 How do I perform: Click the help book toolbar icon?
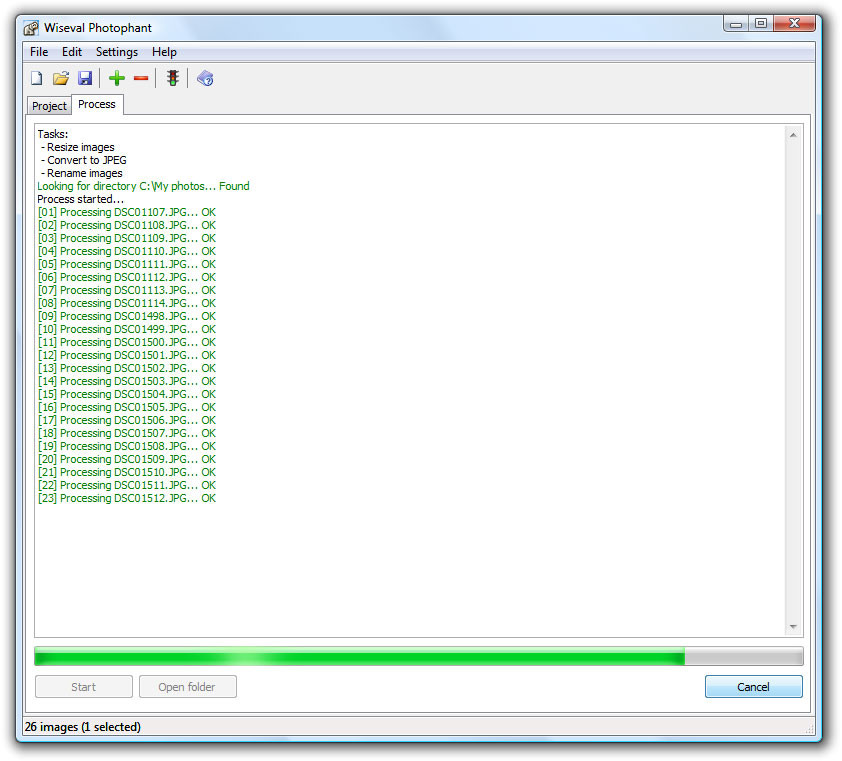tap(205, 78)
